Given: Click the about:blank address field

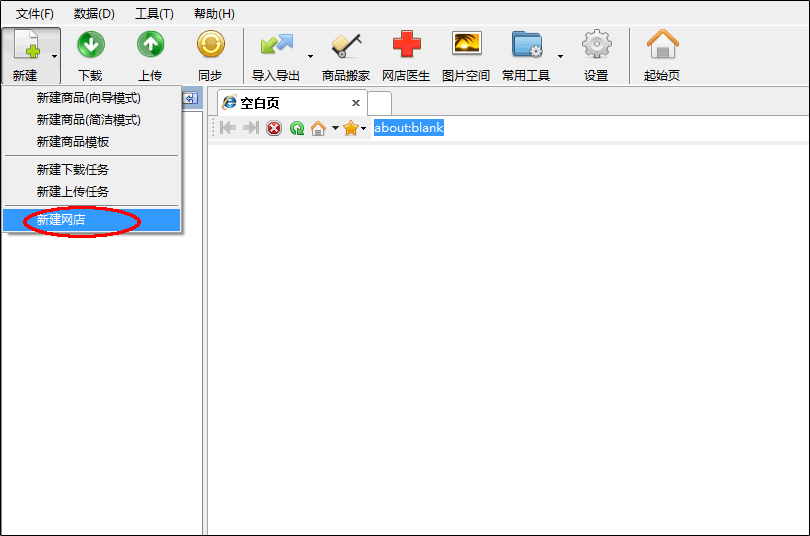Looking at the screenshot, I should [x=589, y=128].
